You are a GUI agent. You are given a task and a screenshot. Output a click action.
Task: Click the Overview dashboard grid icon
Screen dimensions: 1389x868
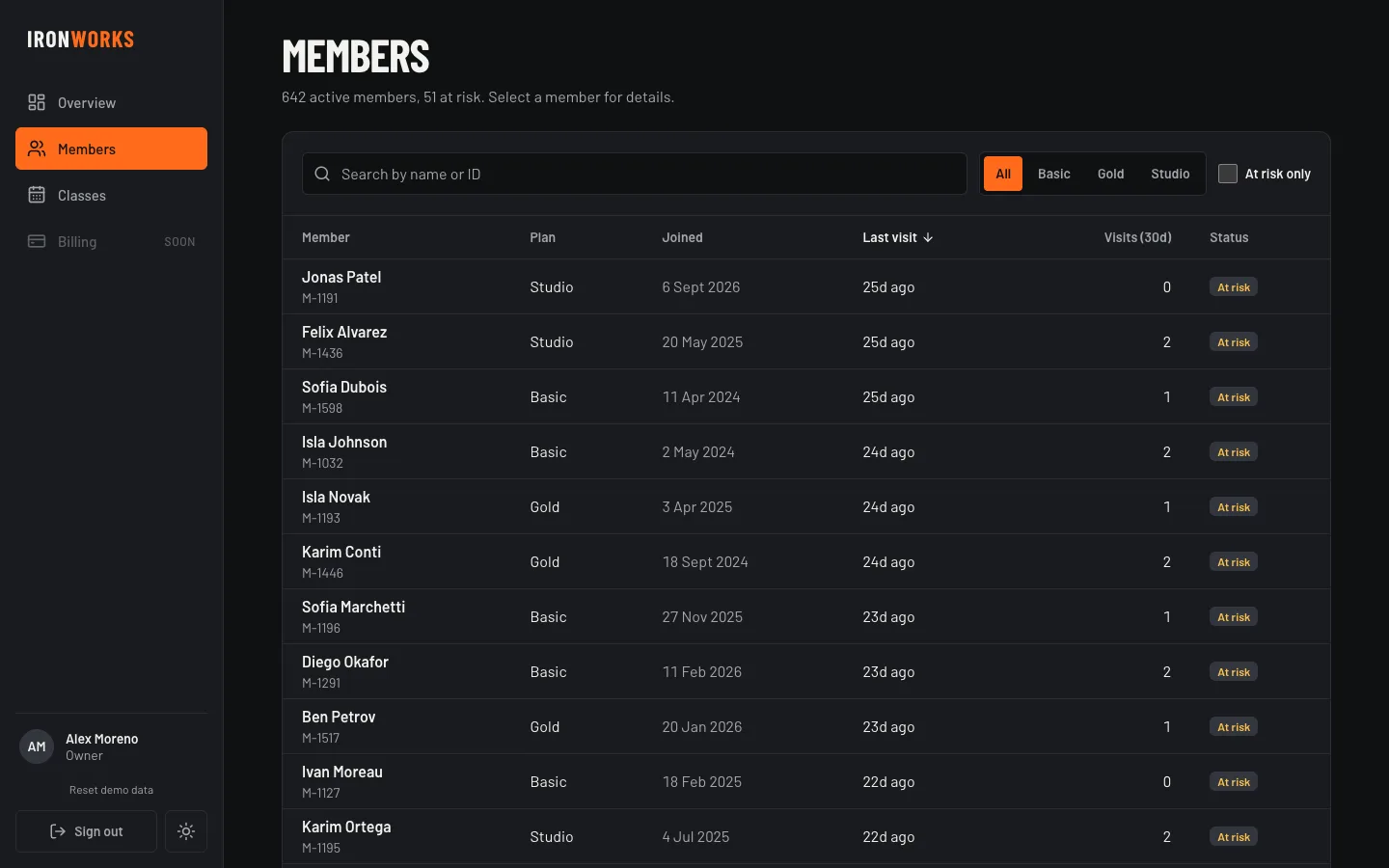click(x=37, y=102)
